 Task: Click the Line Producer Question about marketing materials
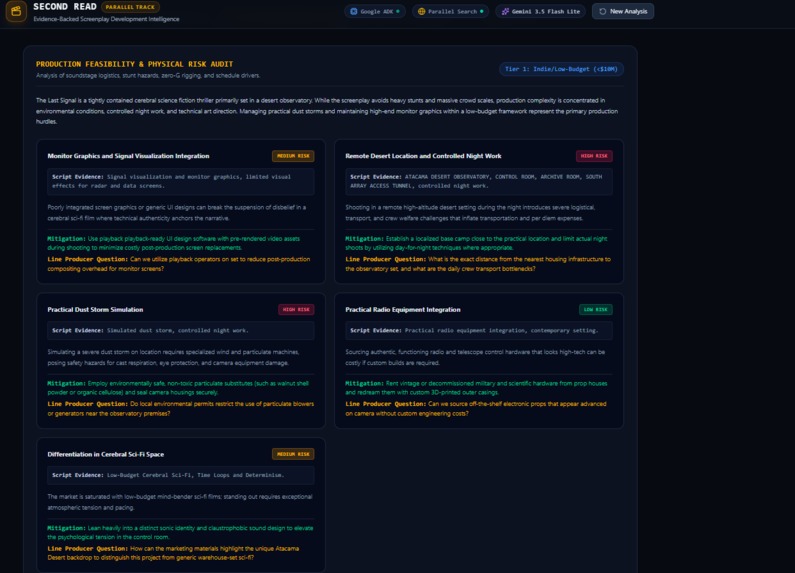point(173,553)
